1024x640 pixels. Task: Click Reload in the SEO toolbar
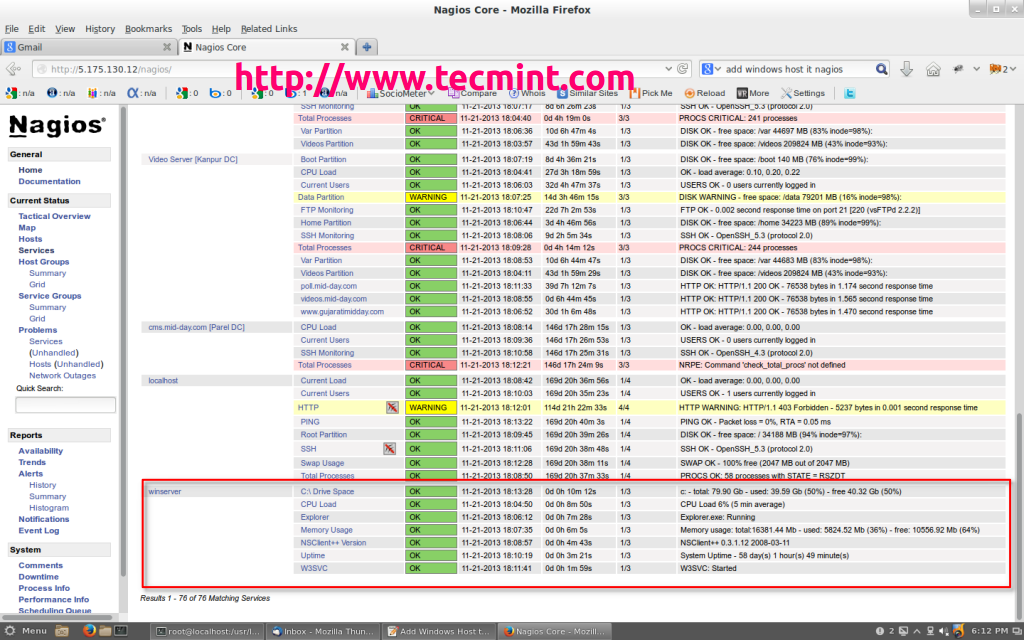[705, 93]
